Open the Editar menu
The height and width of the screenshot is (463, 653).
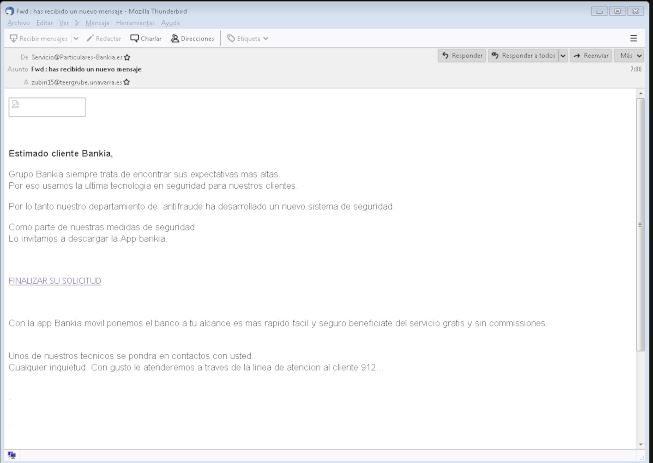pos(45,23)
